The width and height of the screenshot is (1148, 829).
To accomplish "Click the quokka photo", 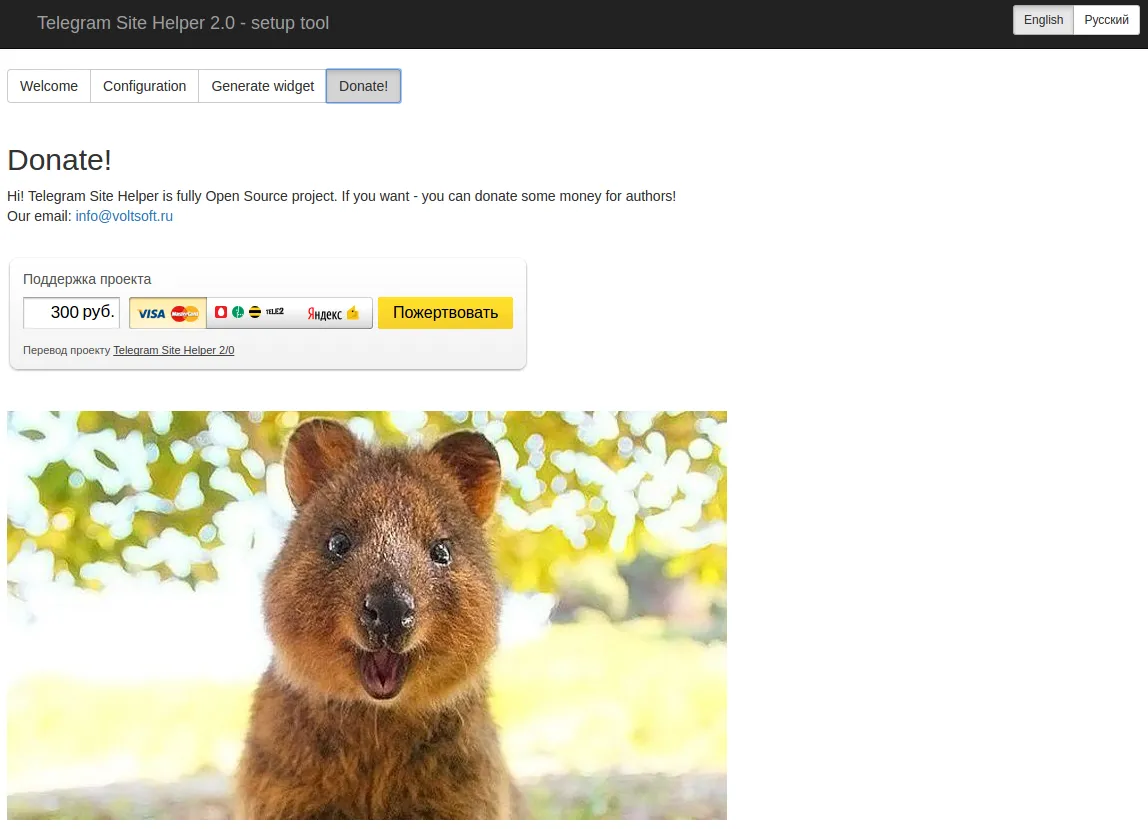I will [x=367, y=615].
